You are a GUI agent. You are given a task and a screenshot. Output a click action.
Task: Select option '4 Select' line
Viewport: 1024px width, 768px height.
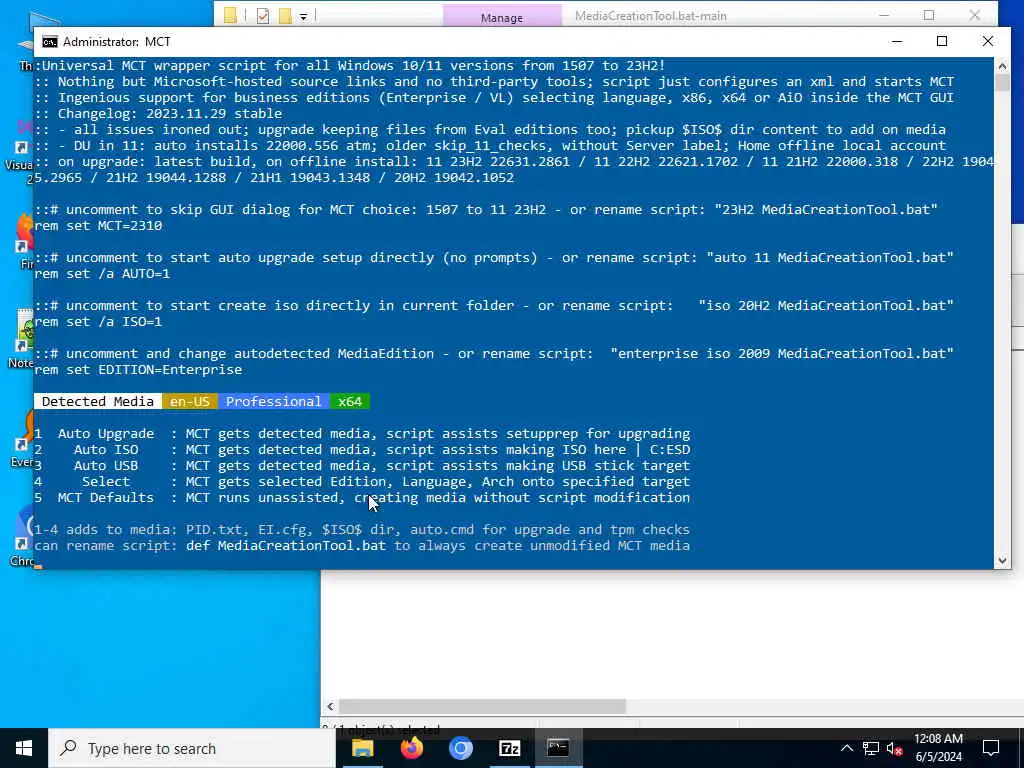pyautogui.click(x=362, y=481)
